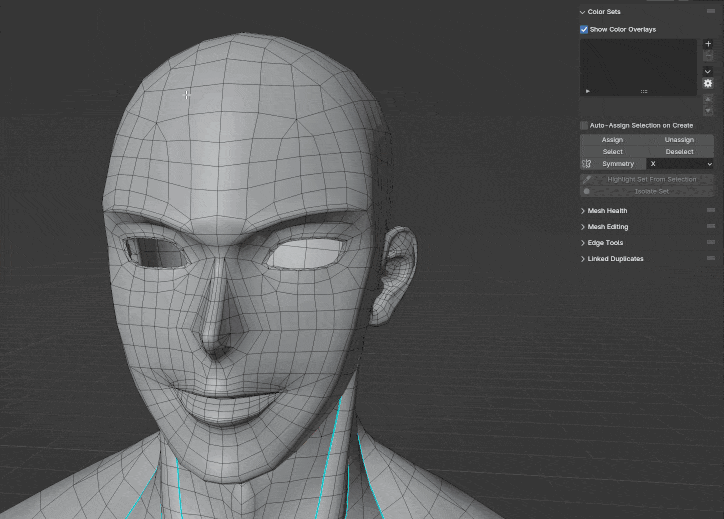The height and width of the screenshot is (519, 724).
Task: Click the Deselect button
Action: point(680,152)
